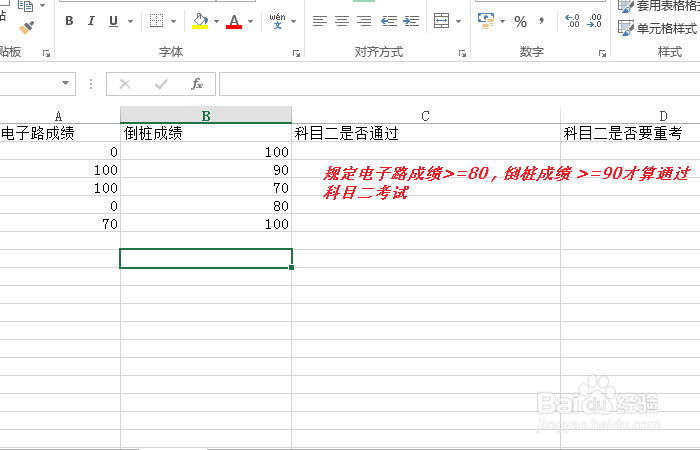Image resolution: width=700 pixels, height=450 pixels.
Task: Select cell 科目二是否通过
Action: click(x=426, y=133)
